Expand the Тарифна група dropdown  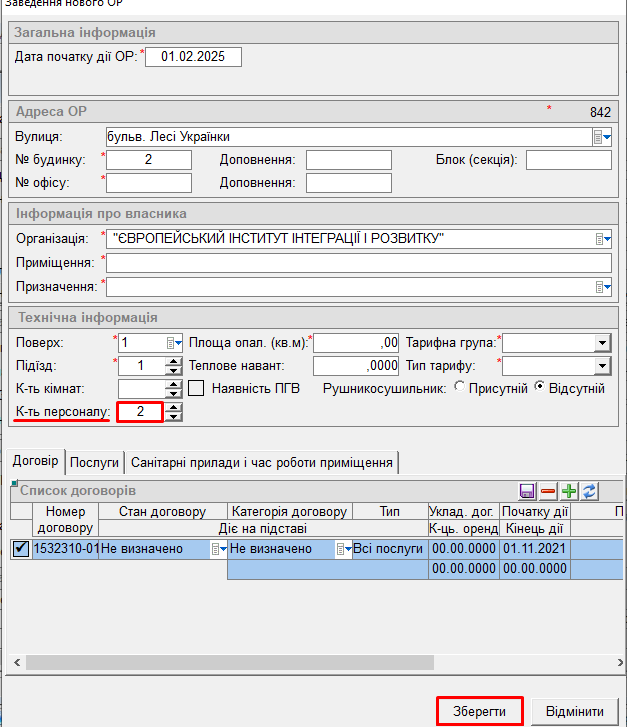click(601, 343)
